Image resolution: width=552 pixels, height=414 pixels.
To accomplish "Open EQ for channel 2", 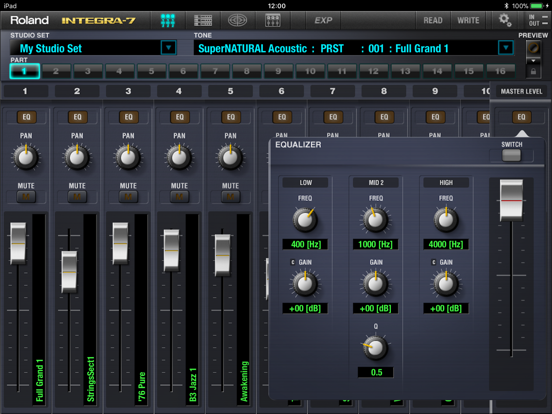I will (x=77, y=117).
